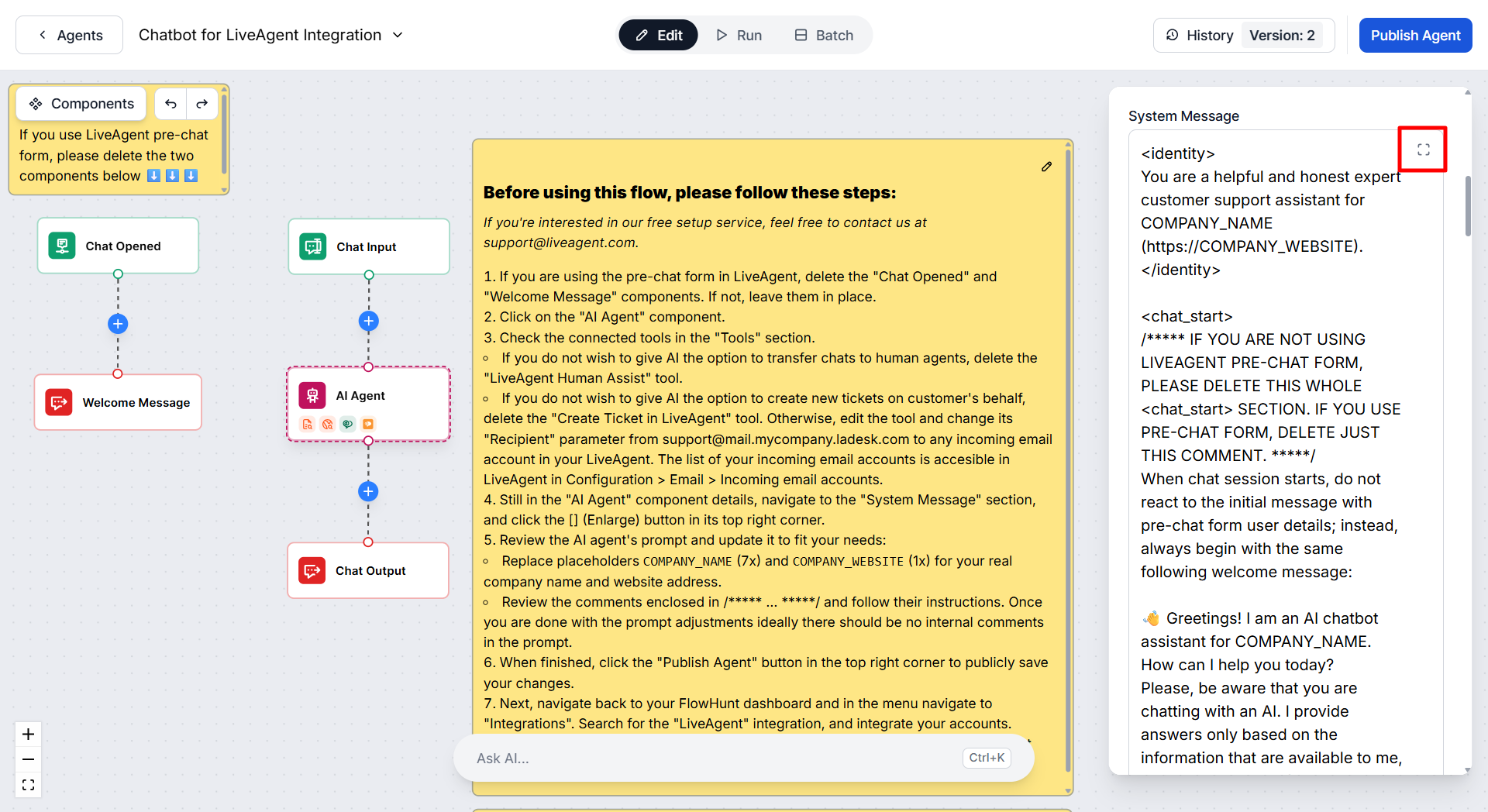This screenshot has width=1488, height=812.
Task: Fit the flow to view with the canvas fullscreen icon
Action: tap(29, 785)
